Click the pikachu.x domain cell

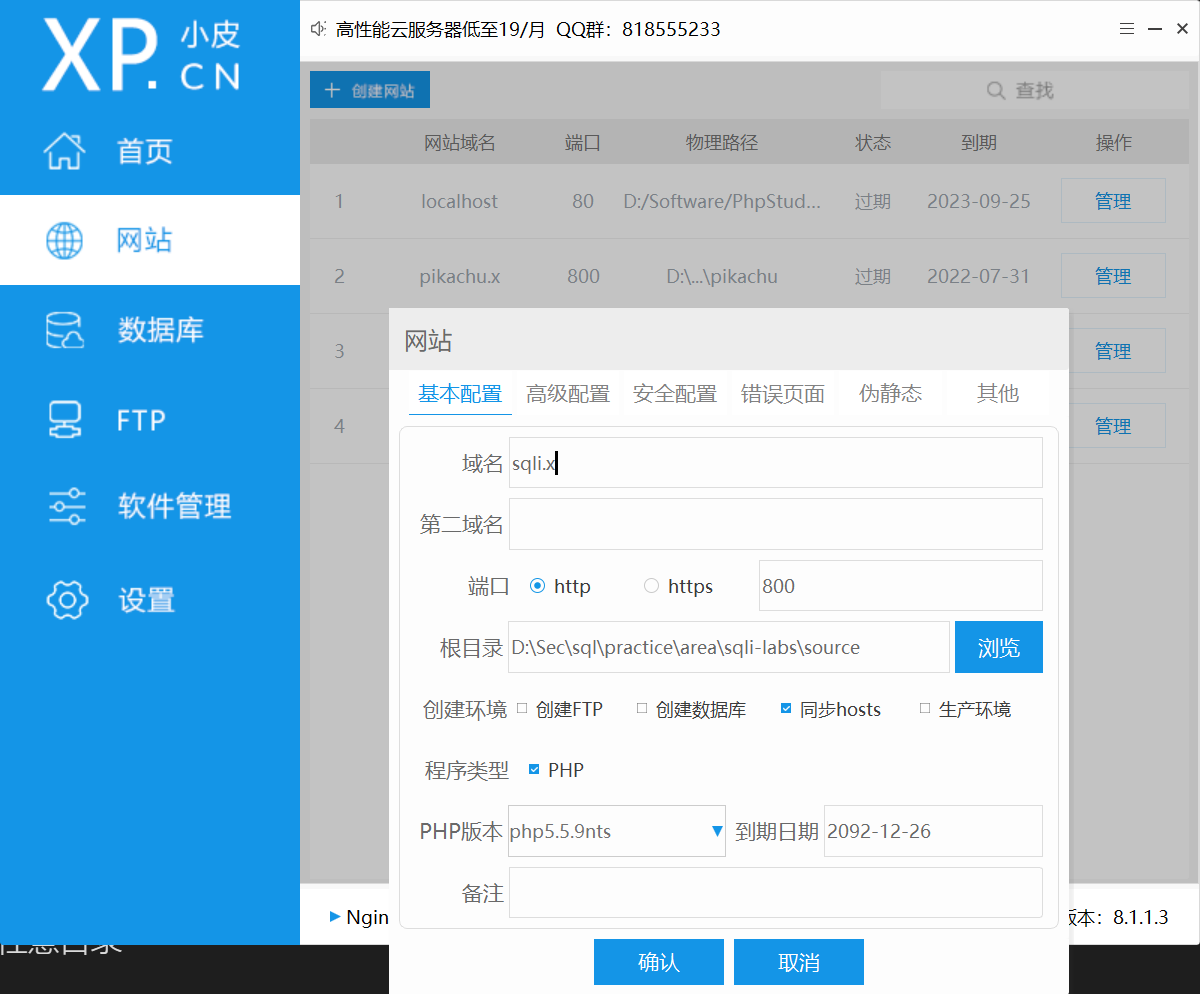(x=459, y=276)
